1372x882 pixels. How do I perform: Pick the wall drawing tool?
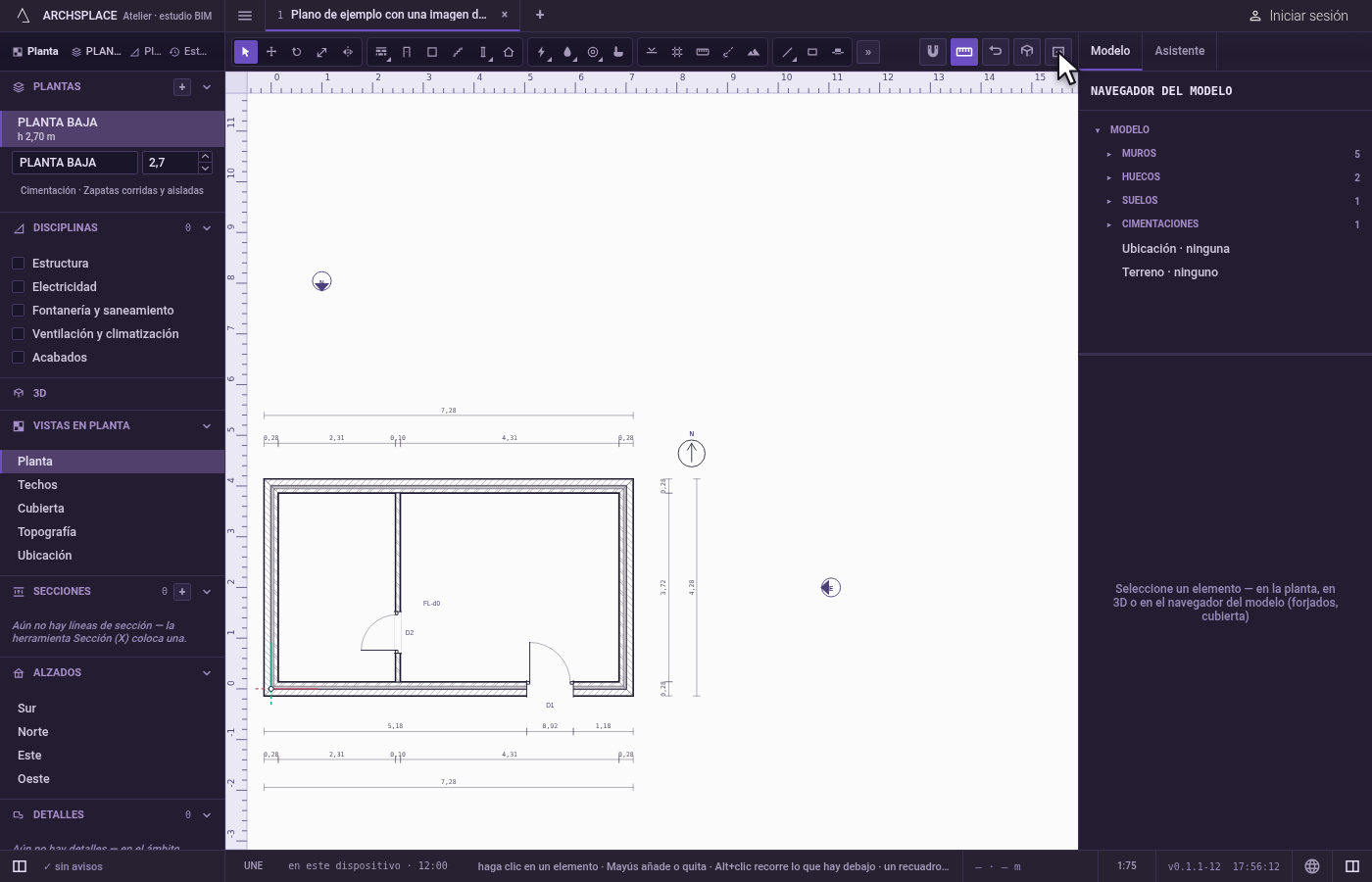coord(381,52)
